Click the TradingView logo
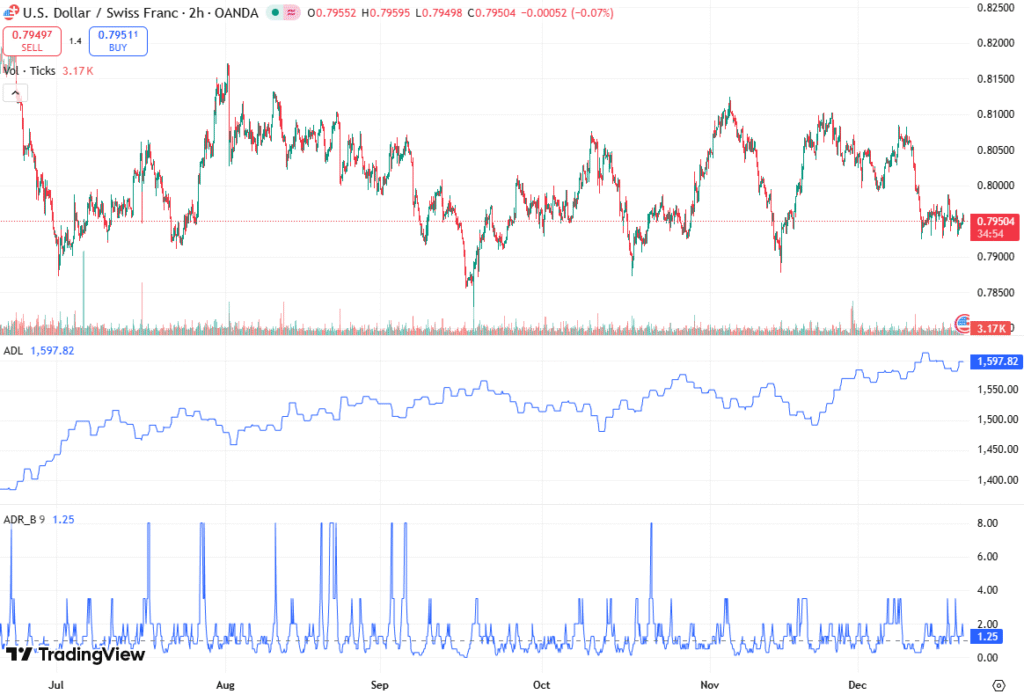Viewport: 1024px width, 694px height. coord(76,654)
